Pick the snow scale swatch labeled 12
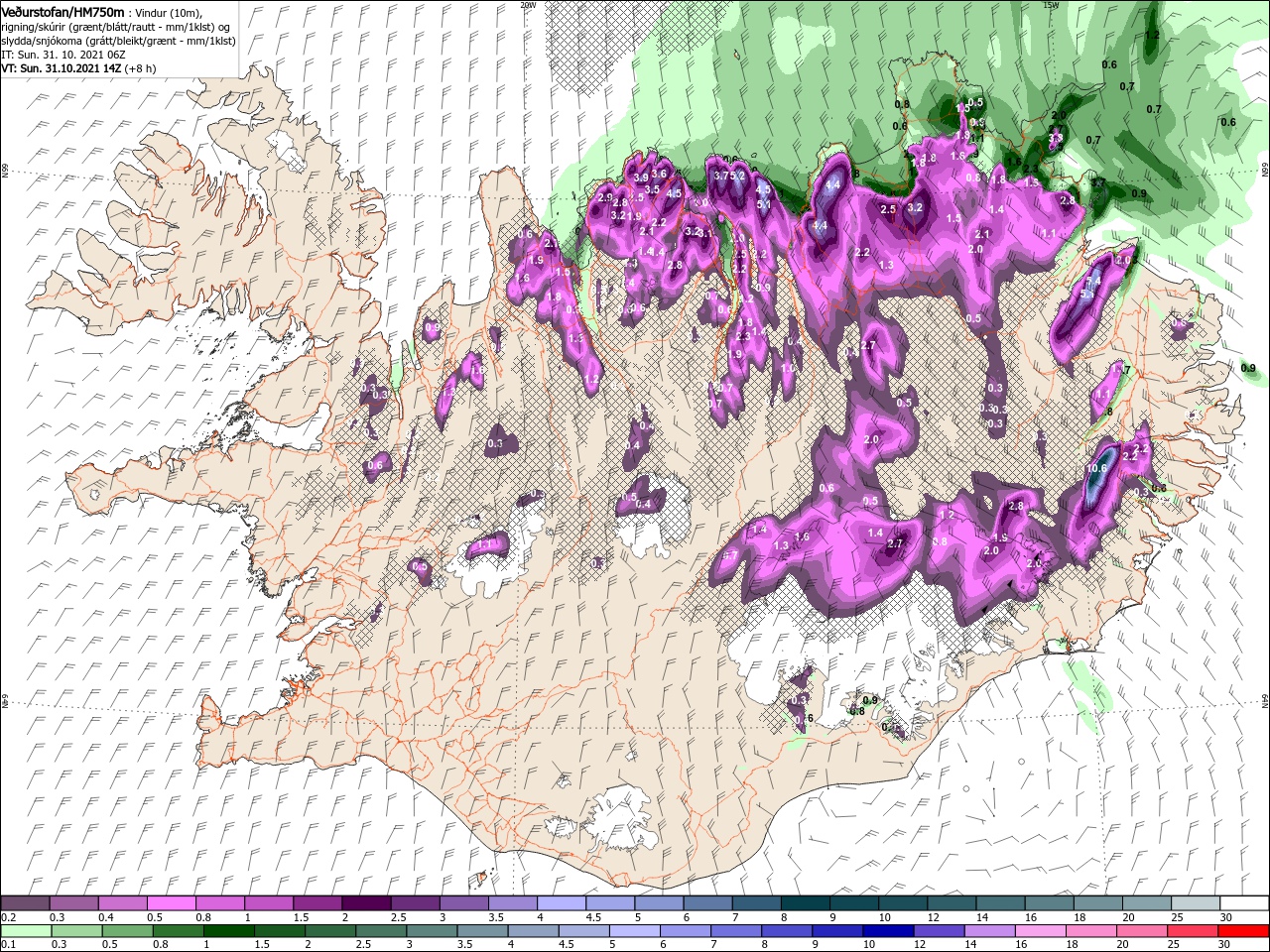This screenshot has height=952, width=1270. 952,902
